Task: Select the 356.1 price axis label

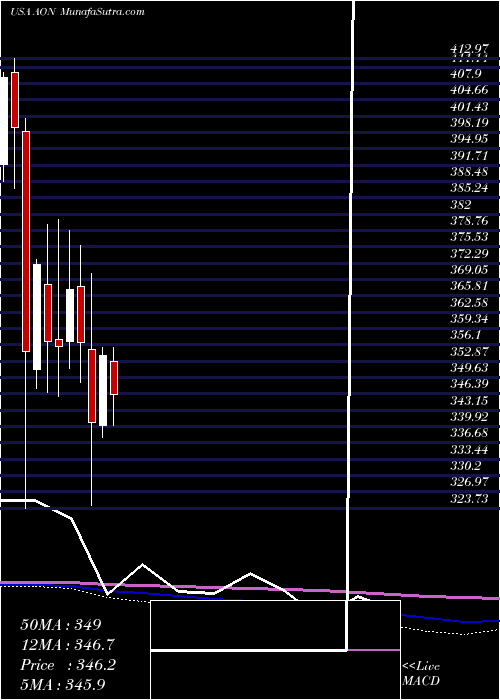Action: click(465, 335)
